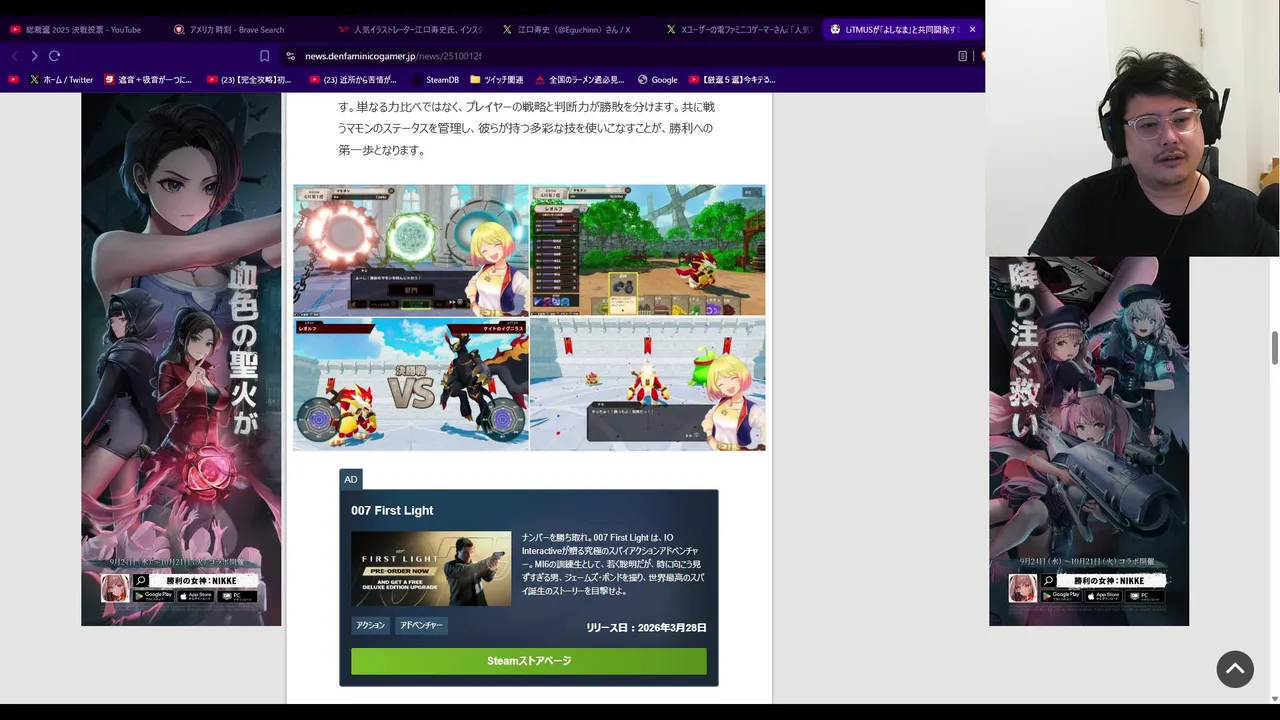Open the (23) 近所から苦情が YouTube bookmark

(352, 80)
